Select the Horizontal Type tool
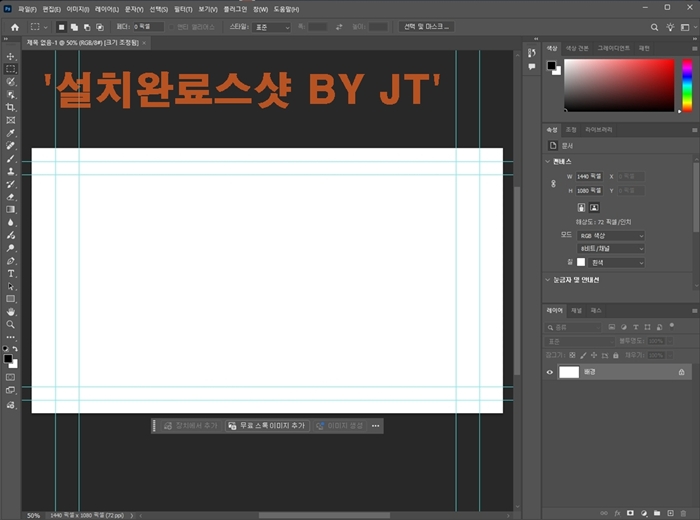 click(x=11, y=273)
